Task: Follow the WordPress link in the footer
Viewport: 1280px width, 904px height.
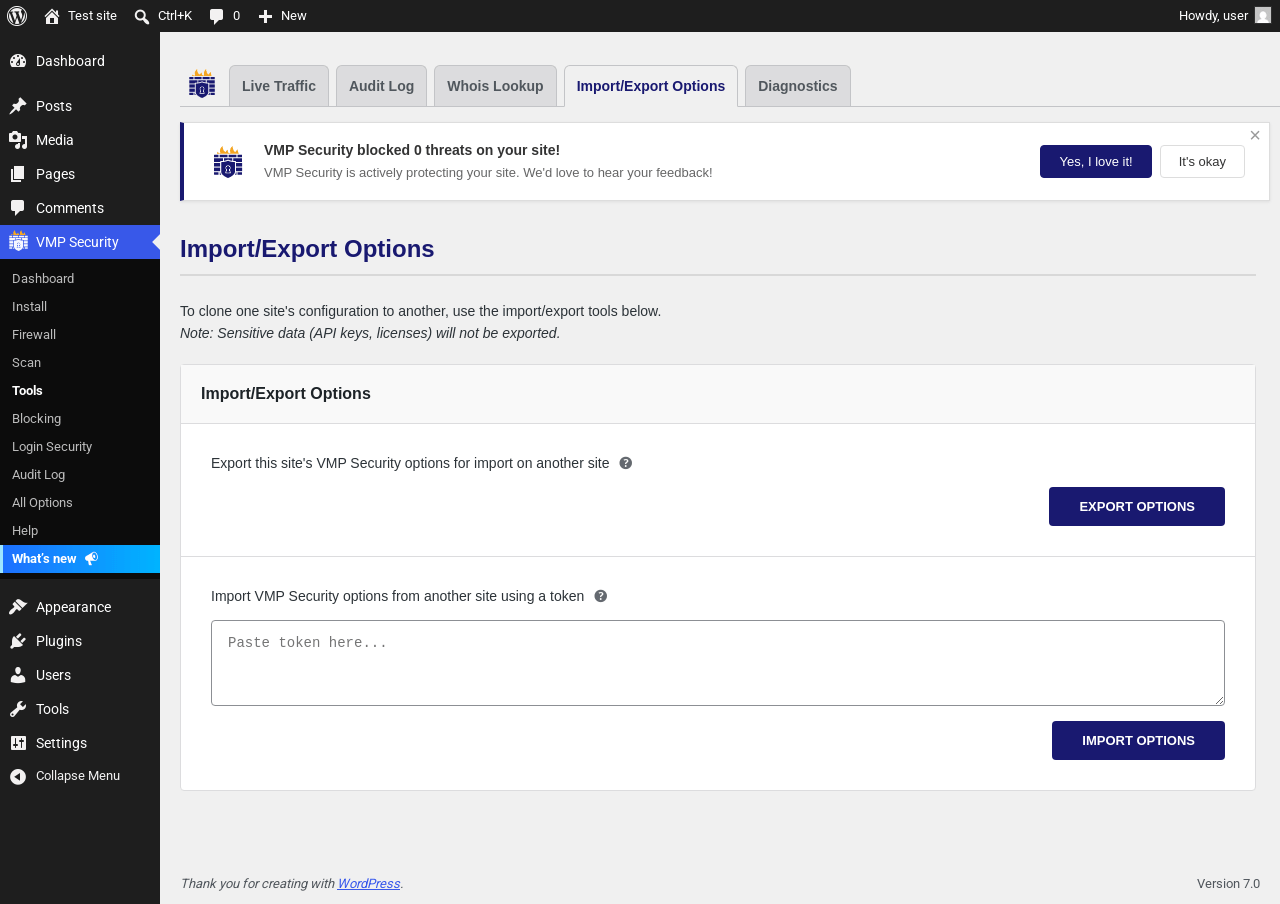Action: (x=369, y=883)
